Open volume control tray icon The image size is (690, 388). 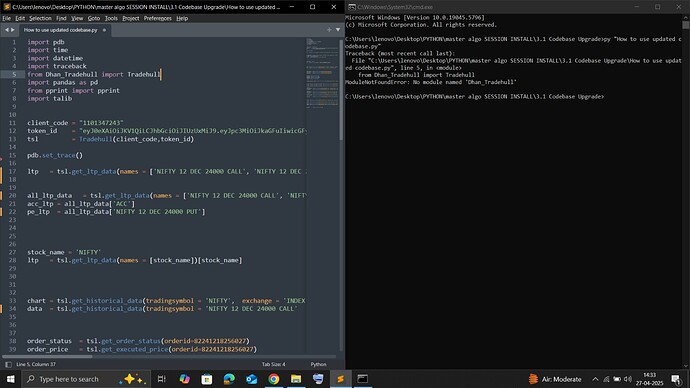coord(628,379)
